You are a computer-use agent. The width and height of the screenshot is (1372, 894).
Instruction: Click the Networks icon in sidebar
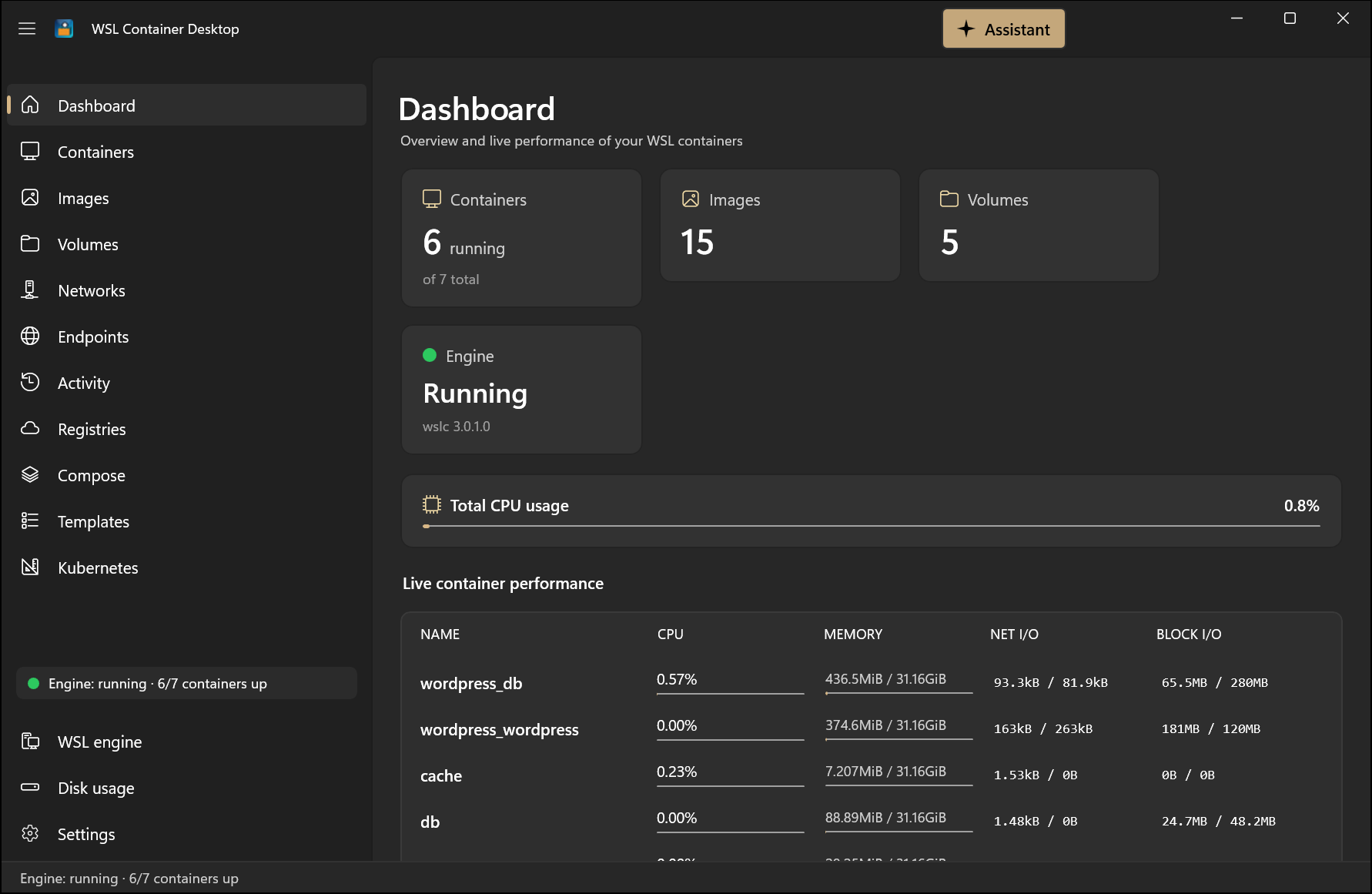[30, 290]
